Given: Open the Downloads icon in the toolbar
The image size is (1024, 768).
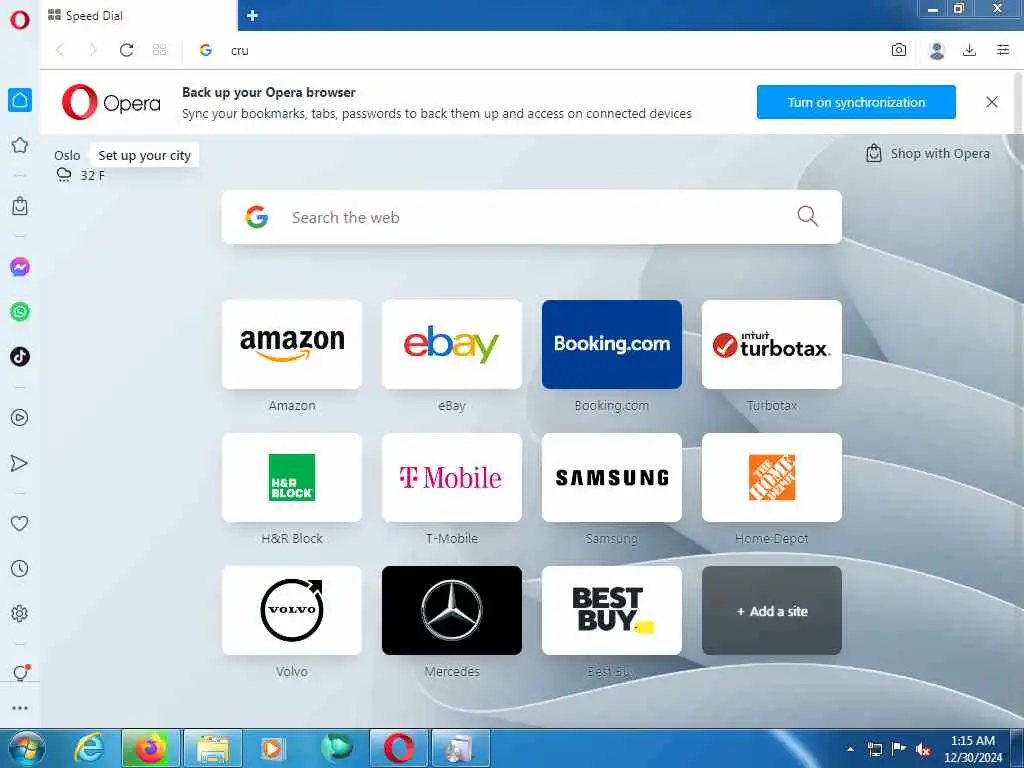Looking at the screenshot, I should point(969,50).
